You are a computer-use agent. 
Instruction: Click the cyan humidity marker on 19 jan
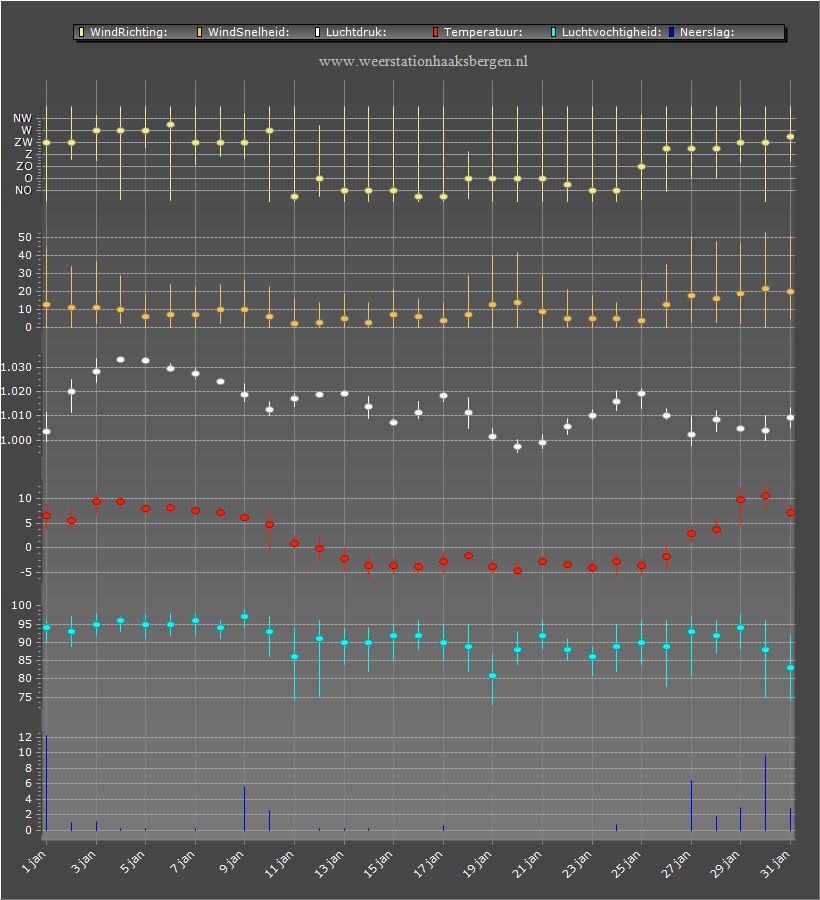(492, 676)
